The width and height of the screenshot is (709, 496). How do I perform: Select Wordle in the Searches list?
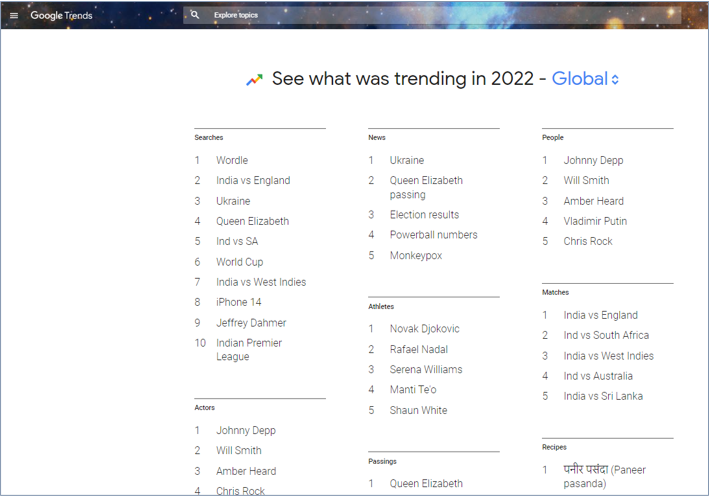click(x=232, y=161)
